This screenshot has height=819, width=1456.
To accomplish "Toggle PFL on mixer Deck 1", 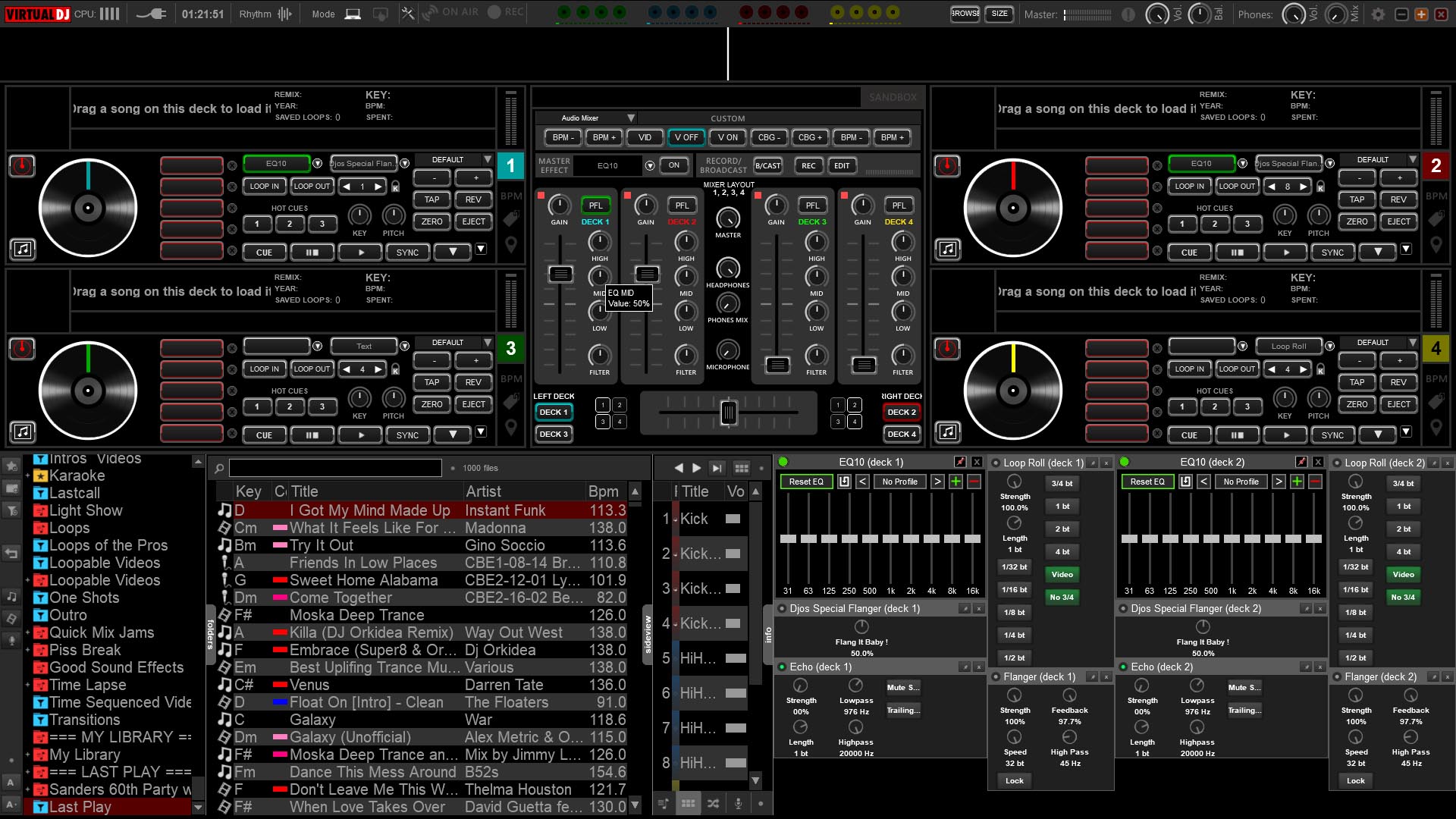I will pyautogui.click(x=595, y=206).
